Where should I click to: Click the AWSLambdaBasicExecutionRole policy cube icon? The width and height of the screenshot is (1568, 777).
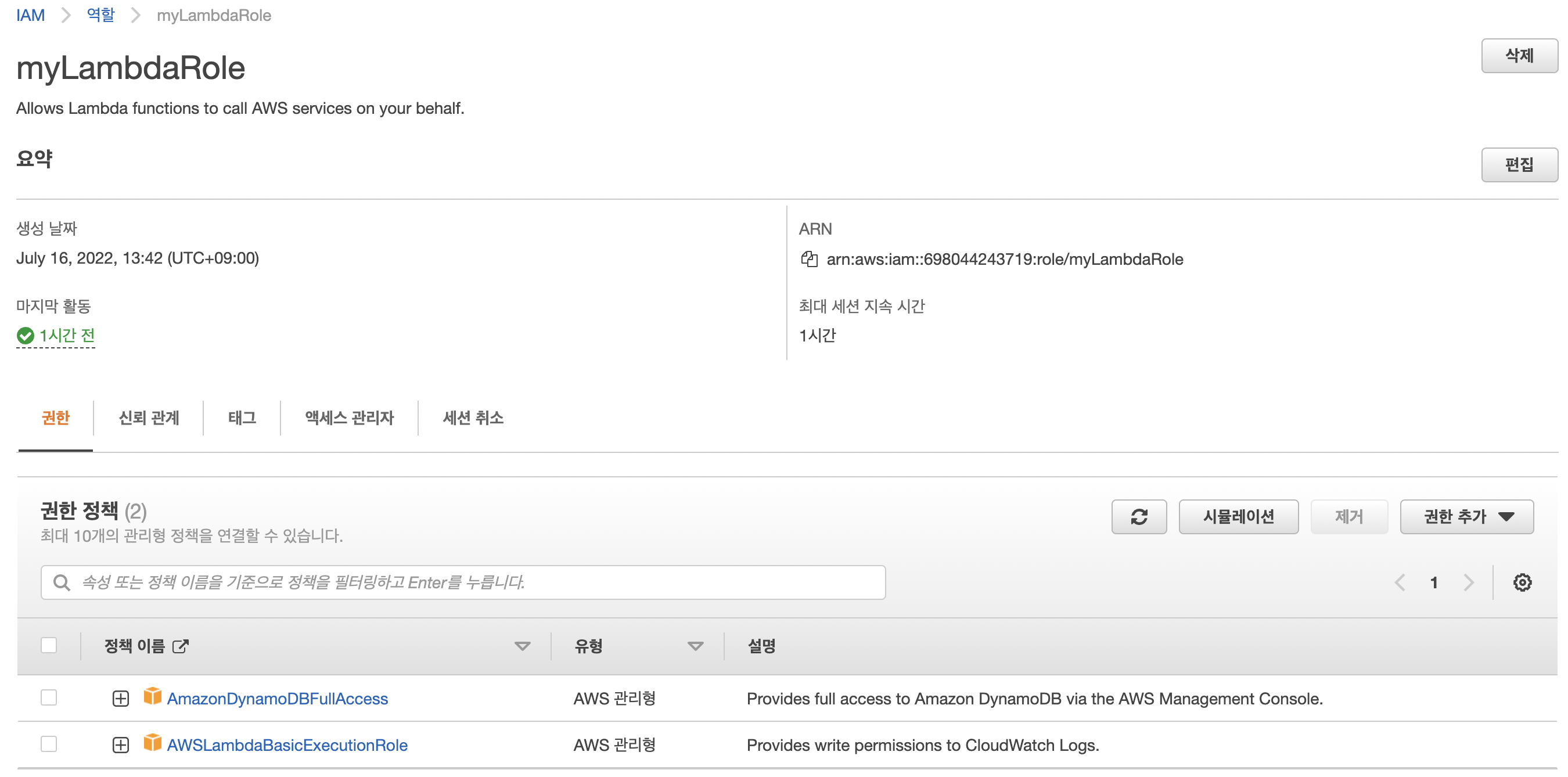click(x=153, y=742)
